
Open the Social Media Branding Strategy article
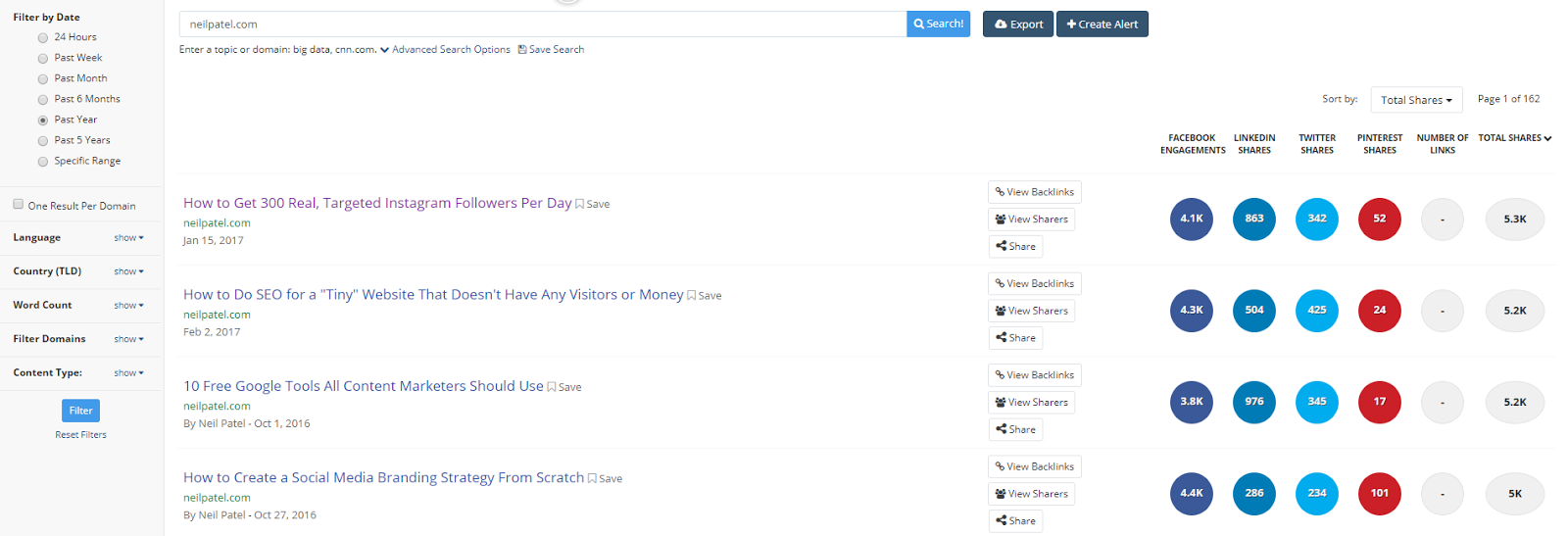pos(383,477)
